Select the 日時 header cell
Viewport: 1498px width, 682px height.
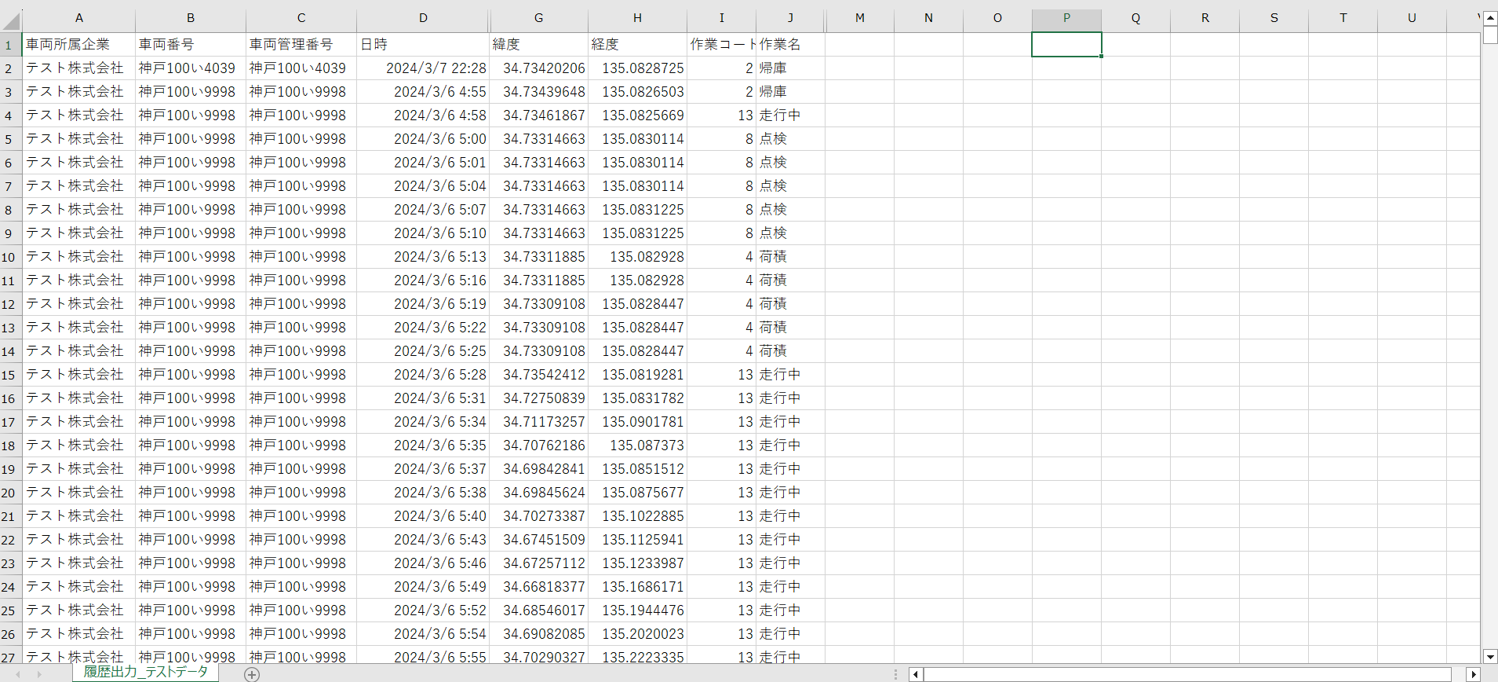click(423, 44)
